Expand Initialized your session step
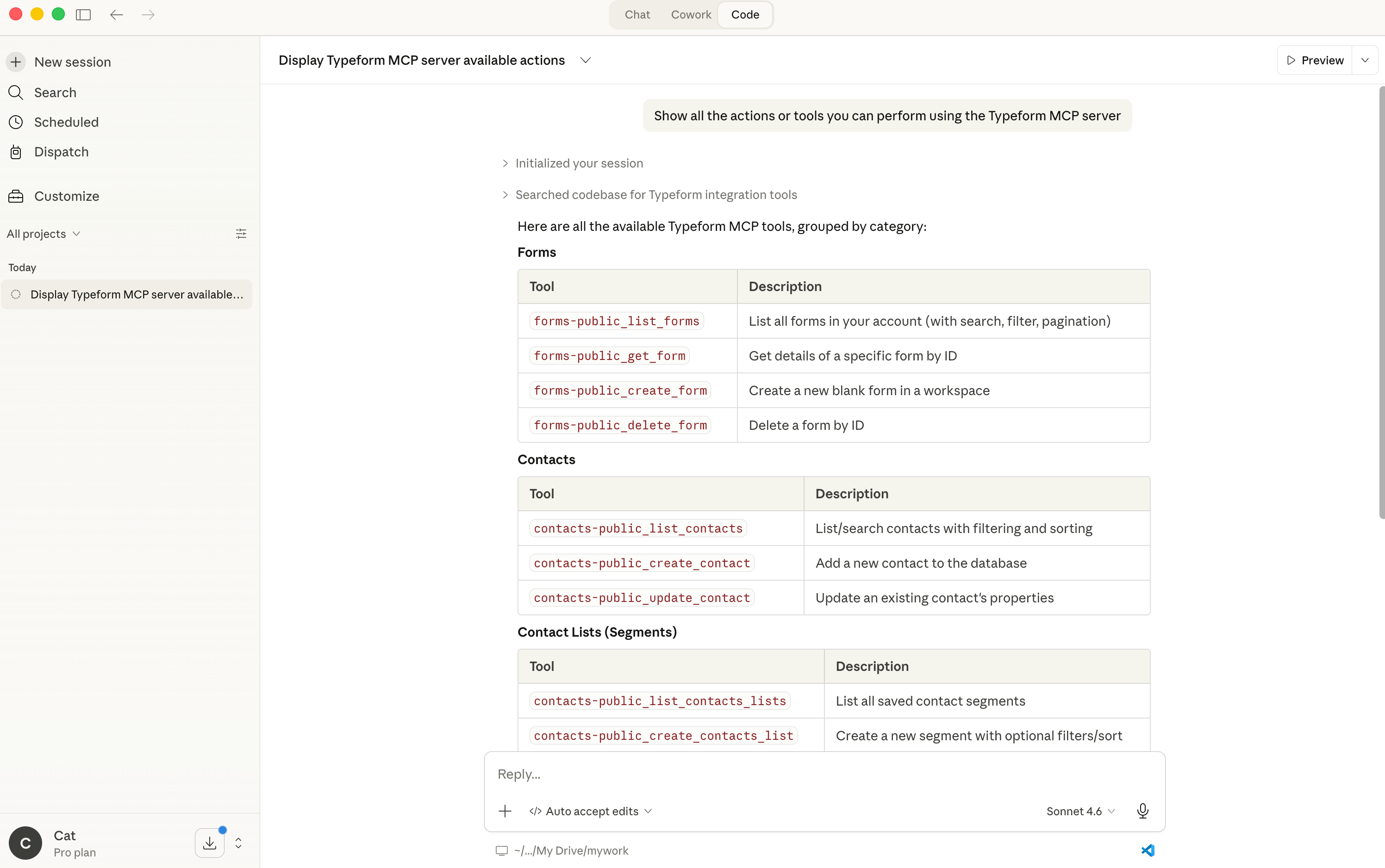 [x=578, y=163]
